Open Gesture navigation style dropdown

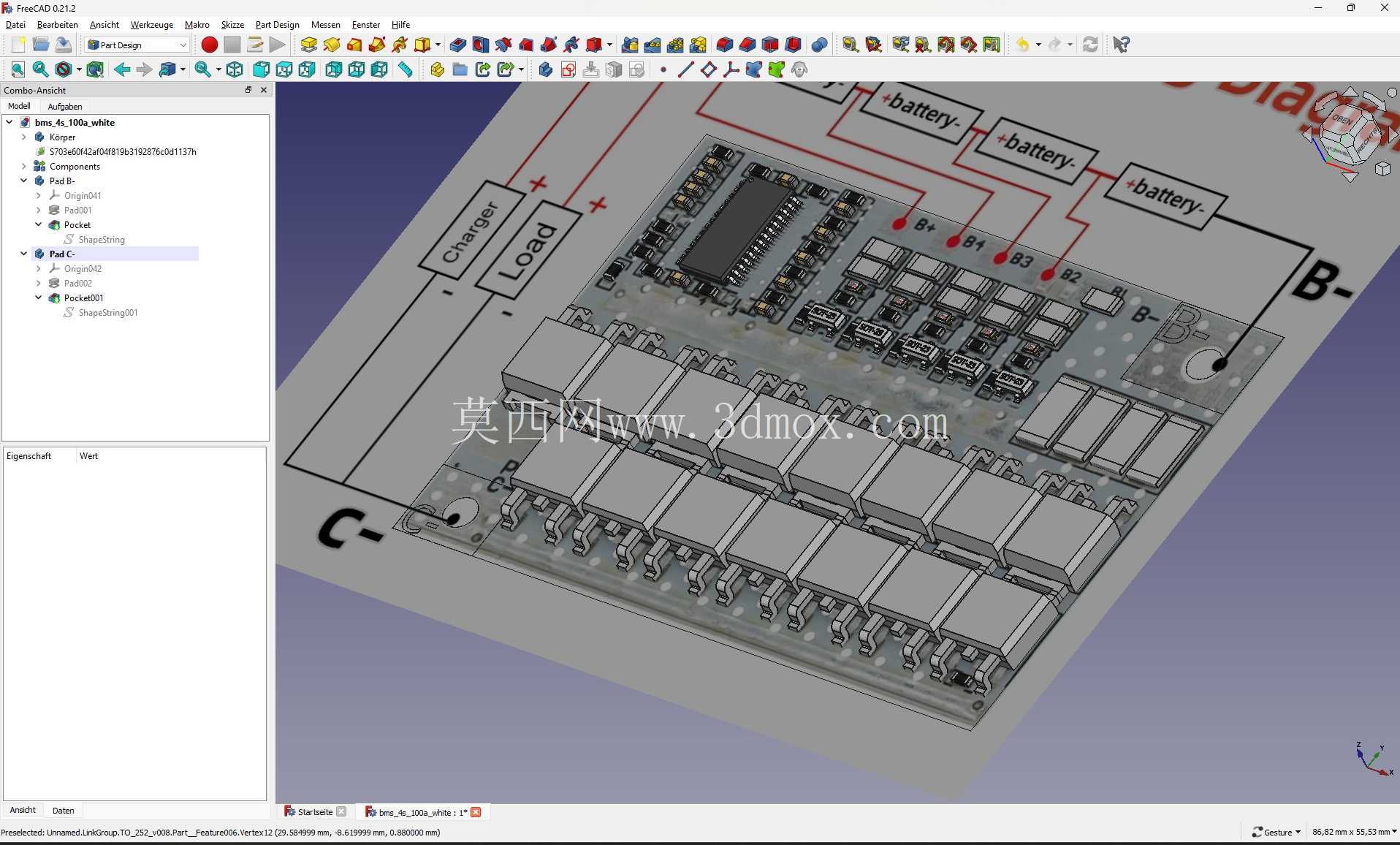pos(1276,832)
